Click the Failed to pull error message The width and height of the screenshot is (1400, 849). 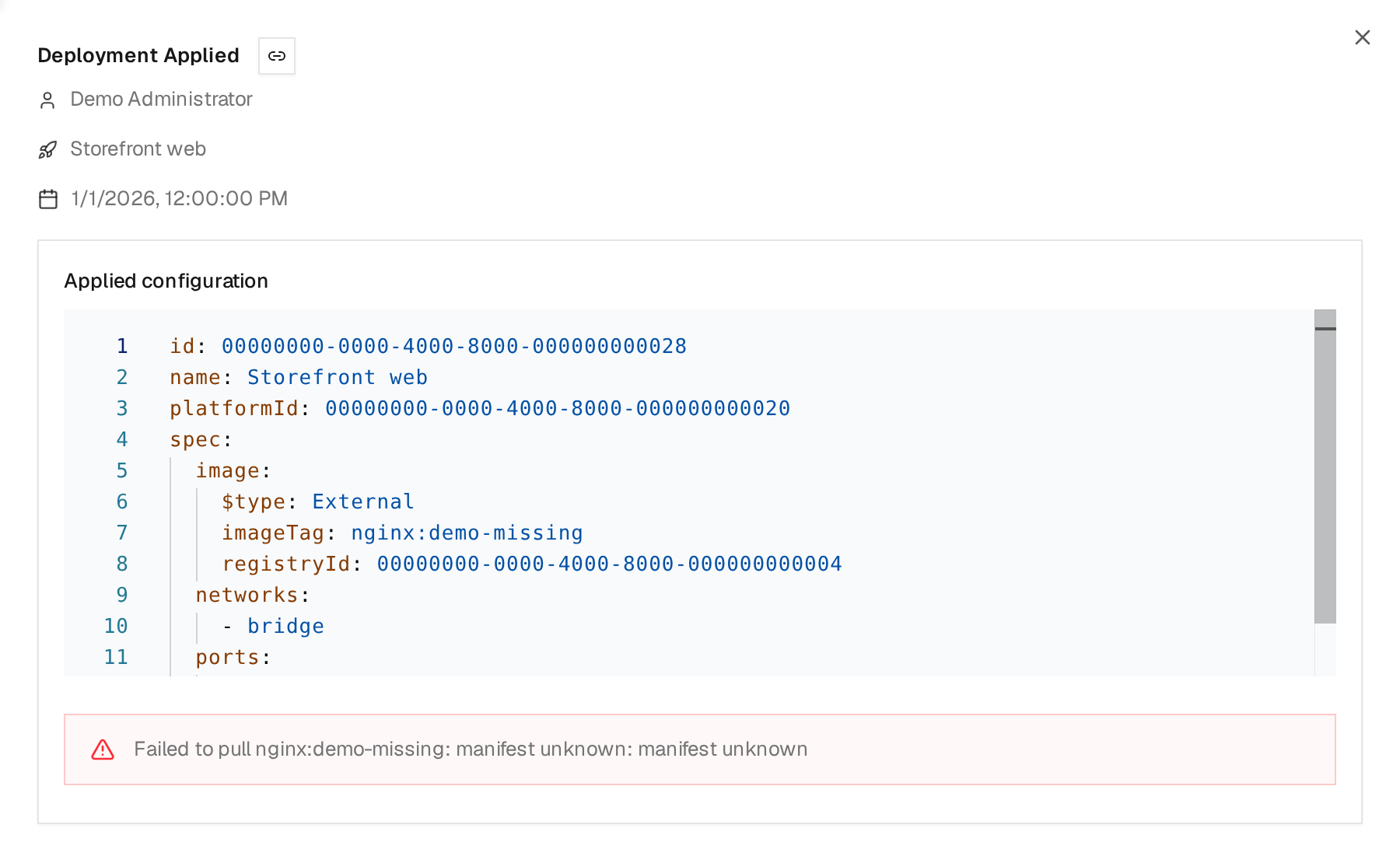coord(471,749)
